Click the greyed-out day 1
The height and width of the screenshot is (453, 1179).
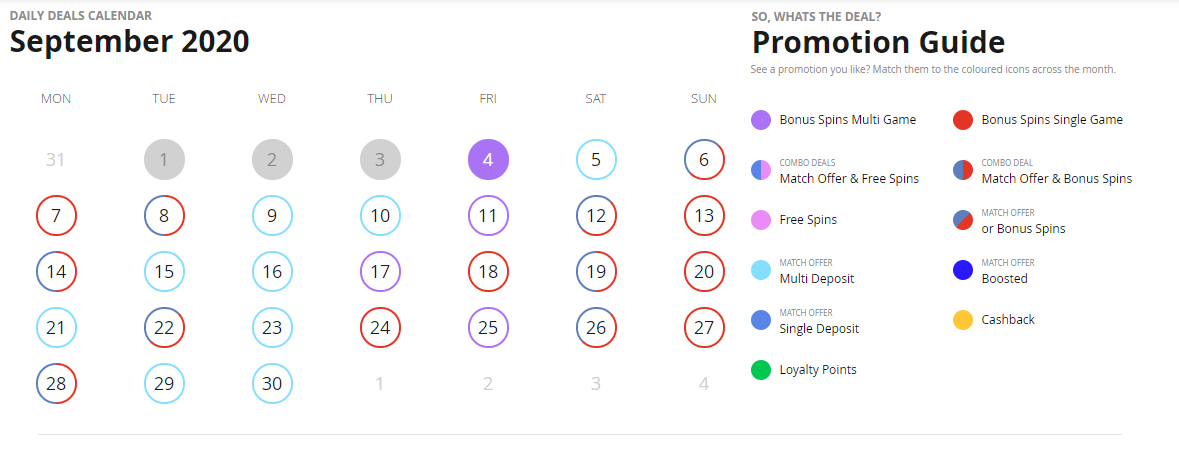tap(164, 160)
